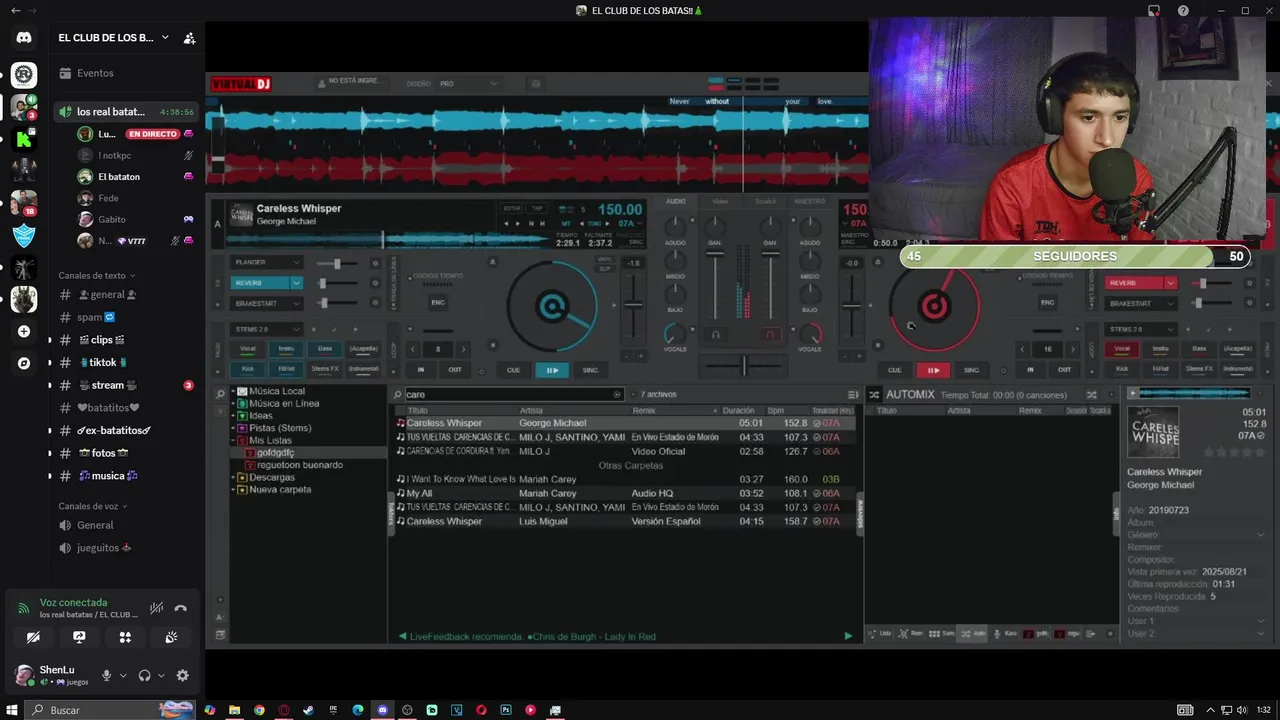This screenshot has width=1280, height=720.
Task: Toggle the Bass stem pad on deck A
Action: 325,349
